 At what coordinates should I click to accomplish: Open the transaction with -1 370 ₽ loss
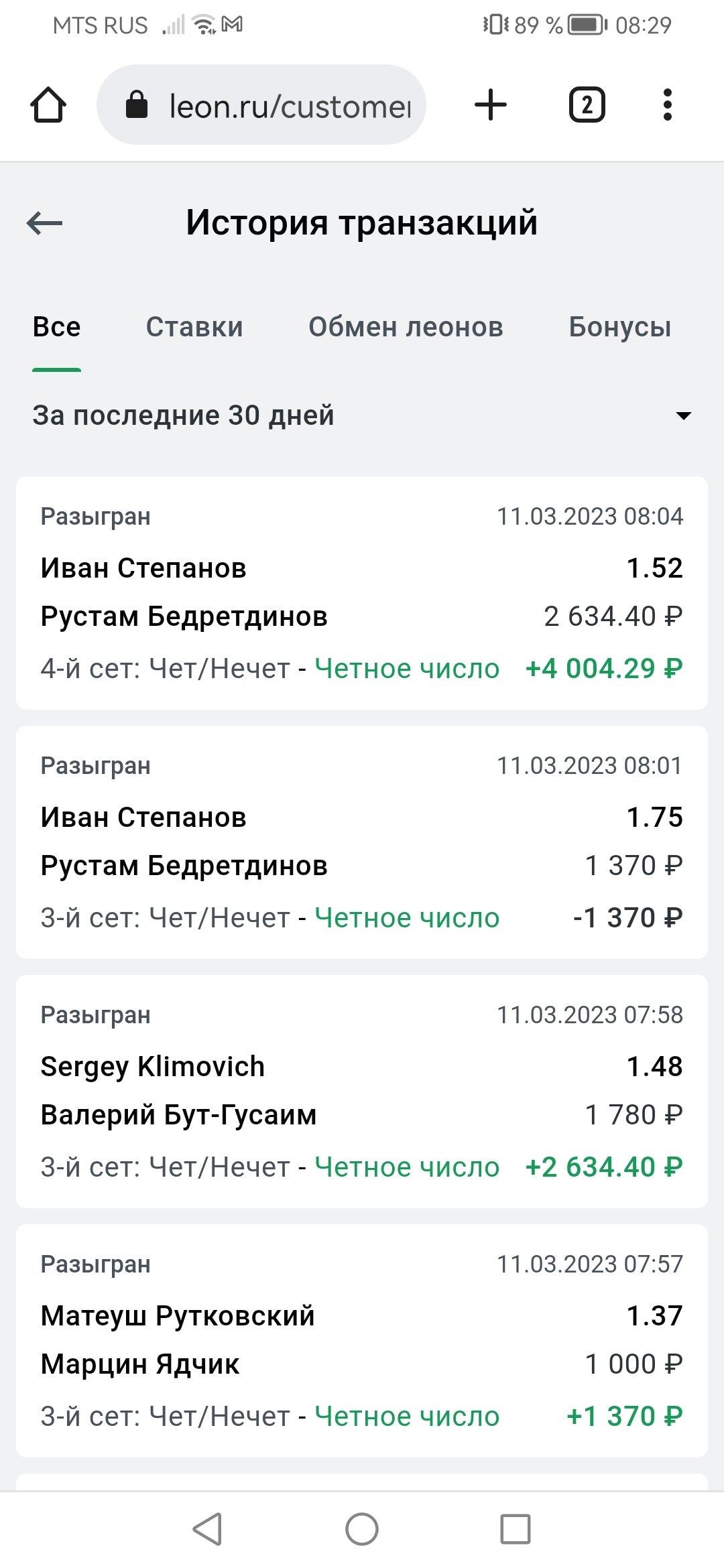(x=362, y=842)
